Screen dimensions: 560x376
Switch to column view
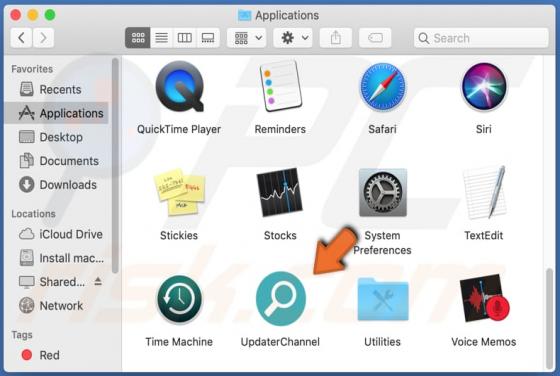coord(185,37)
